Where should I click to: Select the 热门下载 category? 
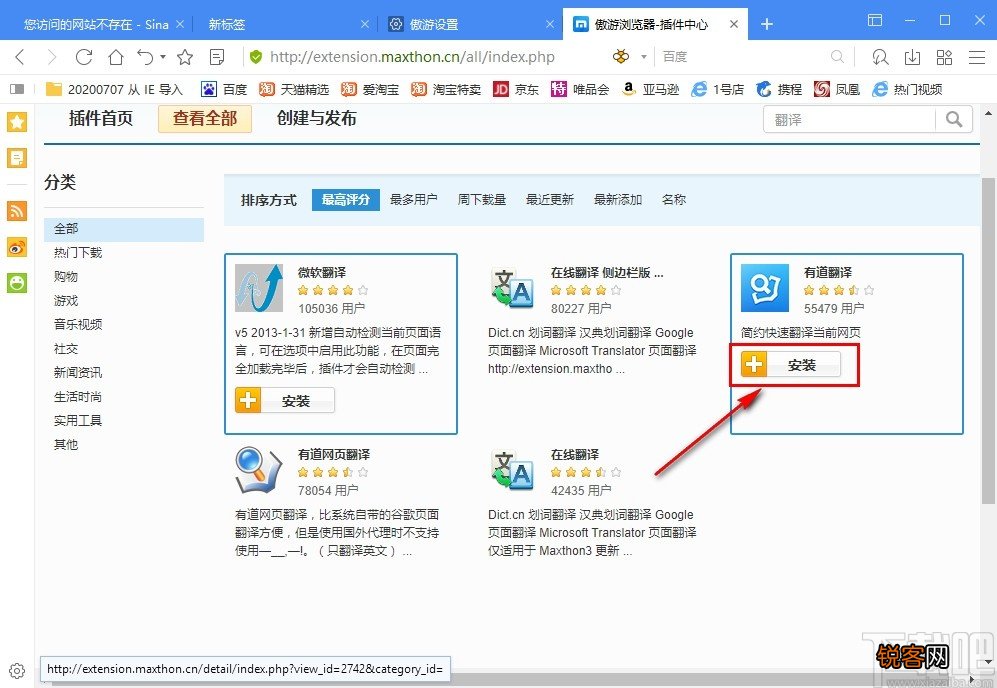(x=78, y=253)
